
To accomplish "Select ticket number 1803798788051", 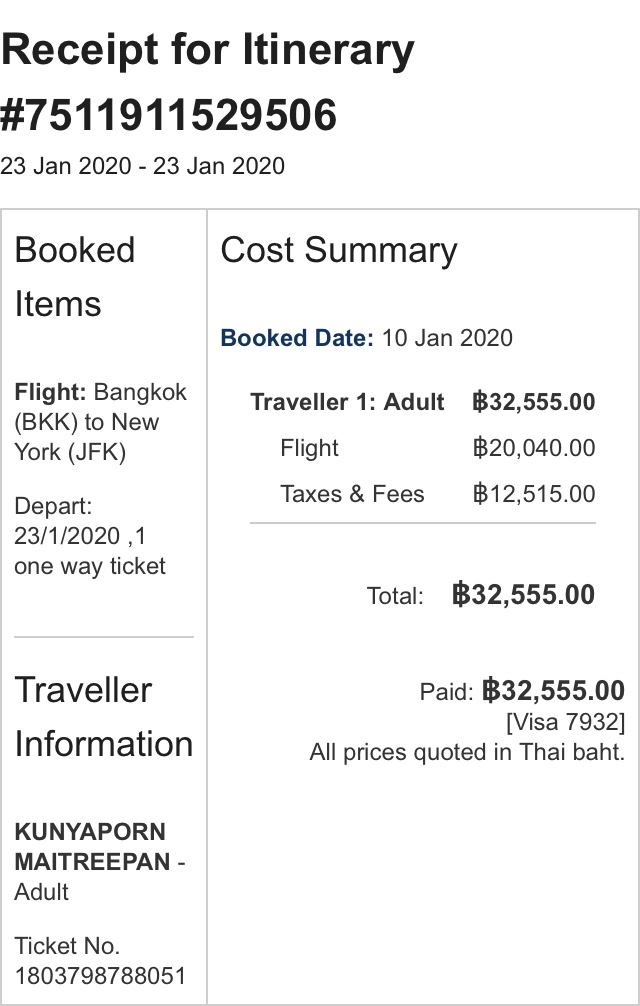I will point(100,976).
